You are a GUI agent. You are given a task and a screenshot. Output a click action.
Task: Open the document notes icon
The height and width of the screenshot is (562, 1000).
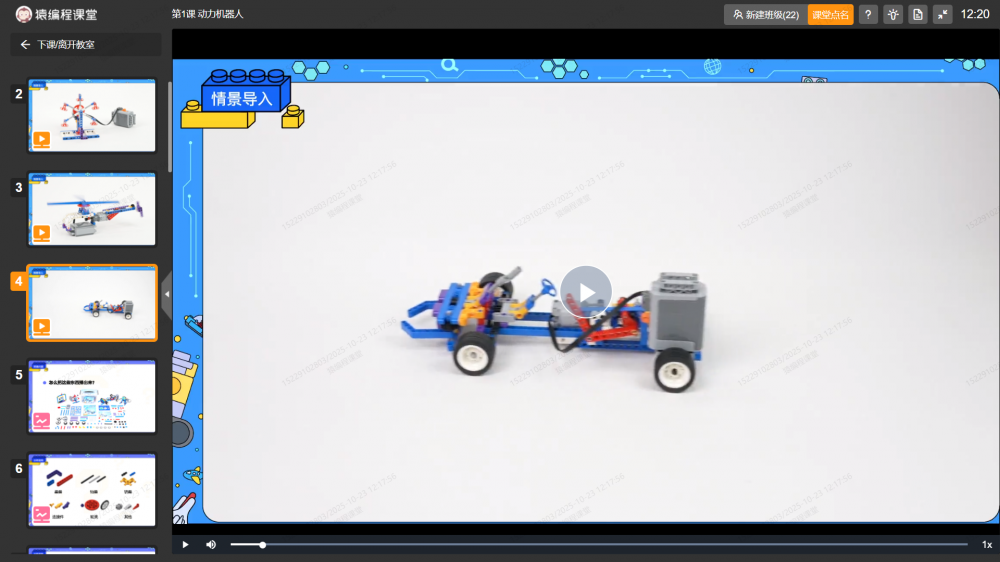tap(918, 15)
